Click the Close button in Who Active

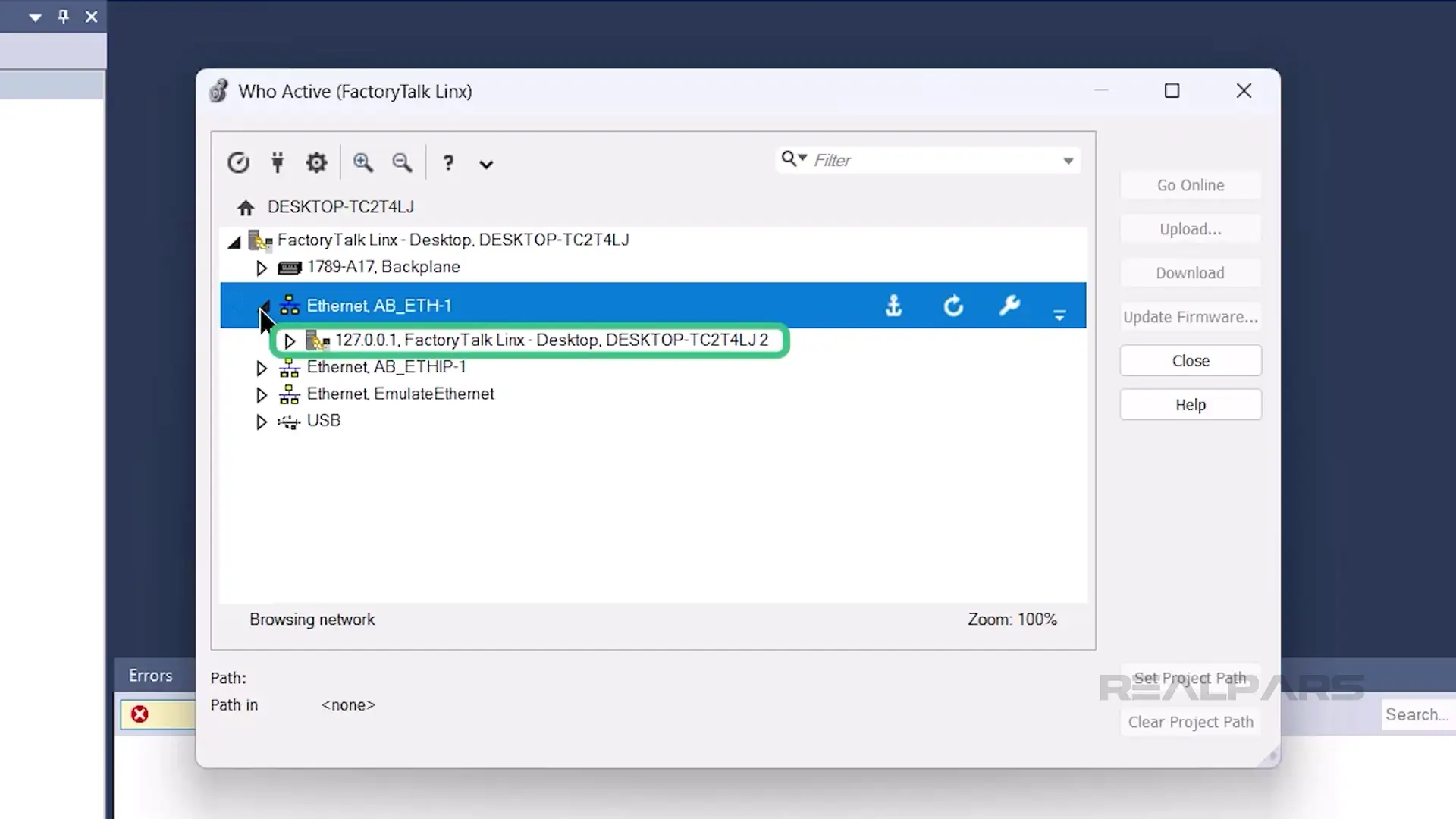(x=1191, y=361)
